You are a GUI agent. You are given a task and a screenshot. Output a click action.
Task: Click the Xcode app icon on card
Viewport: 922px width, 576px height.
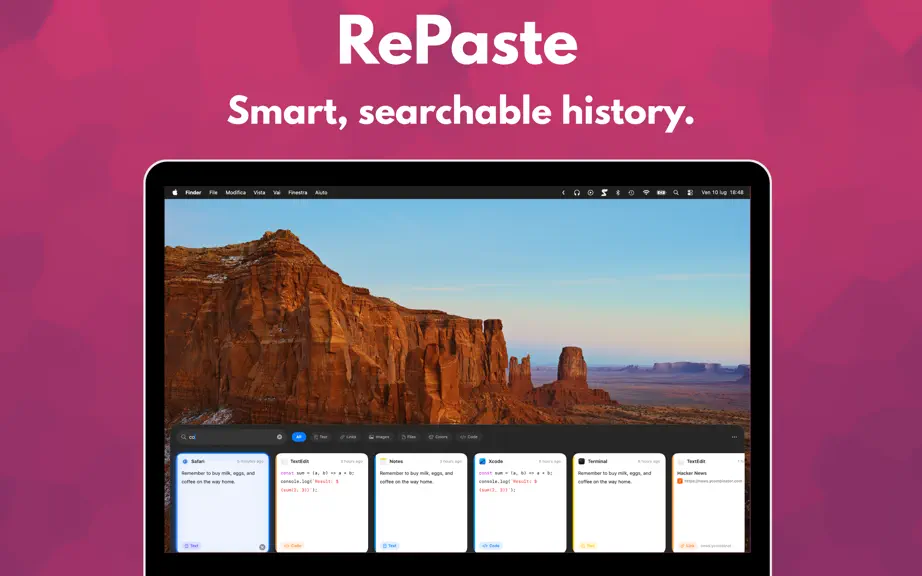[x=482, y=461]
